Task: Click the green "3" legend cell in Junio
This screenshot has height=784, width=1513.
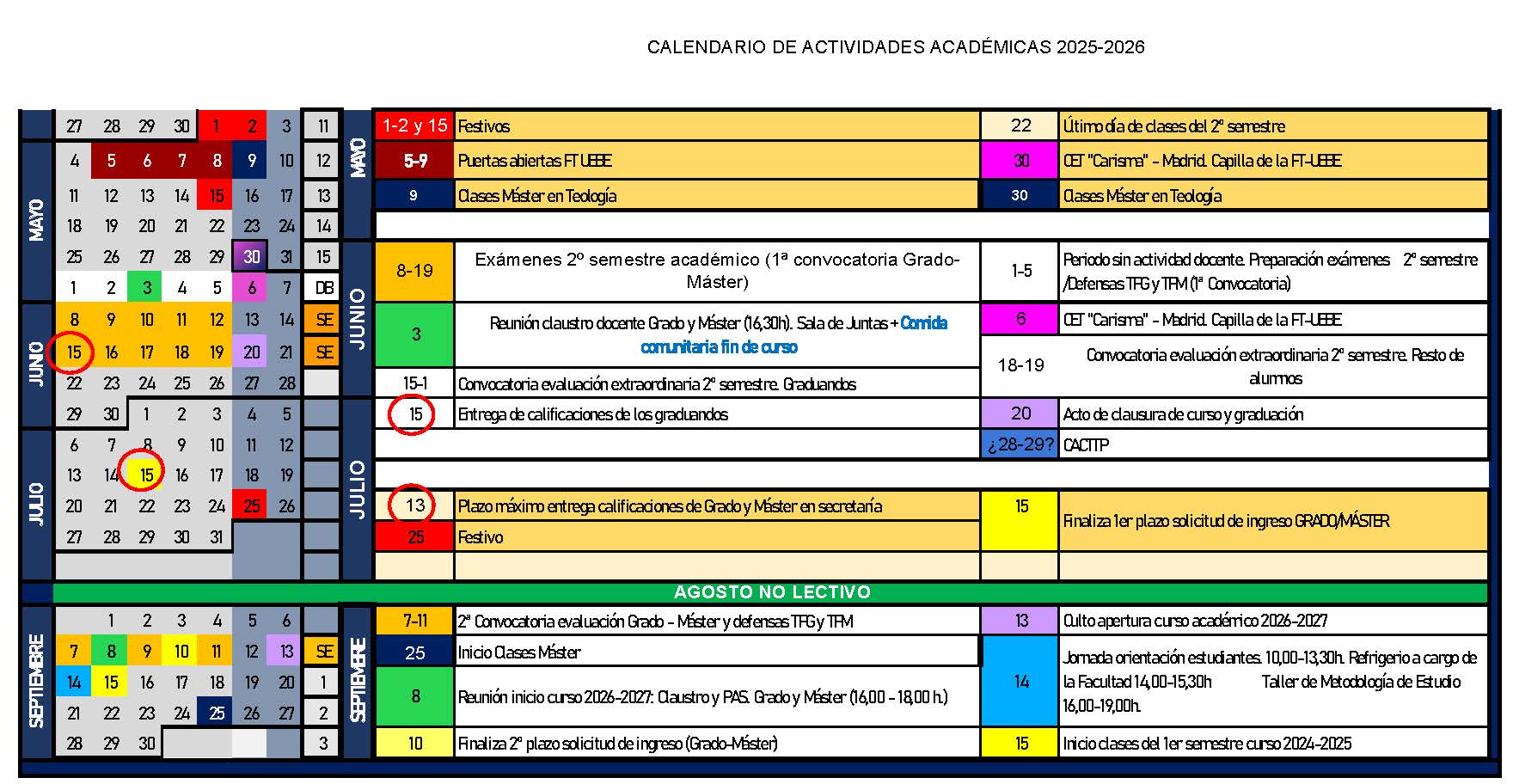Action: click(414, 334)
